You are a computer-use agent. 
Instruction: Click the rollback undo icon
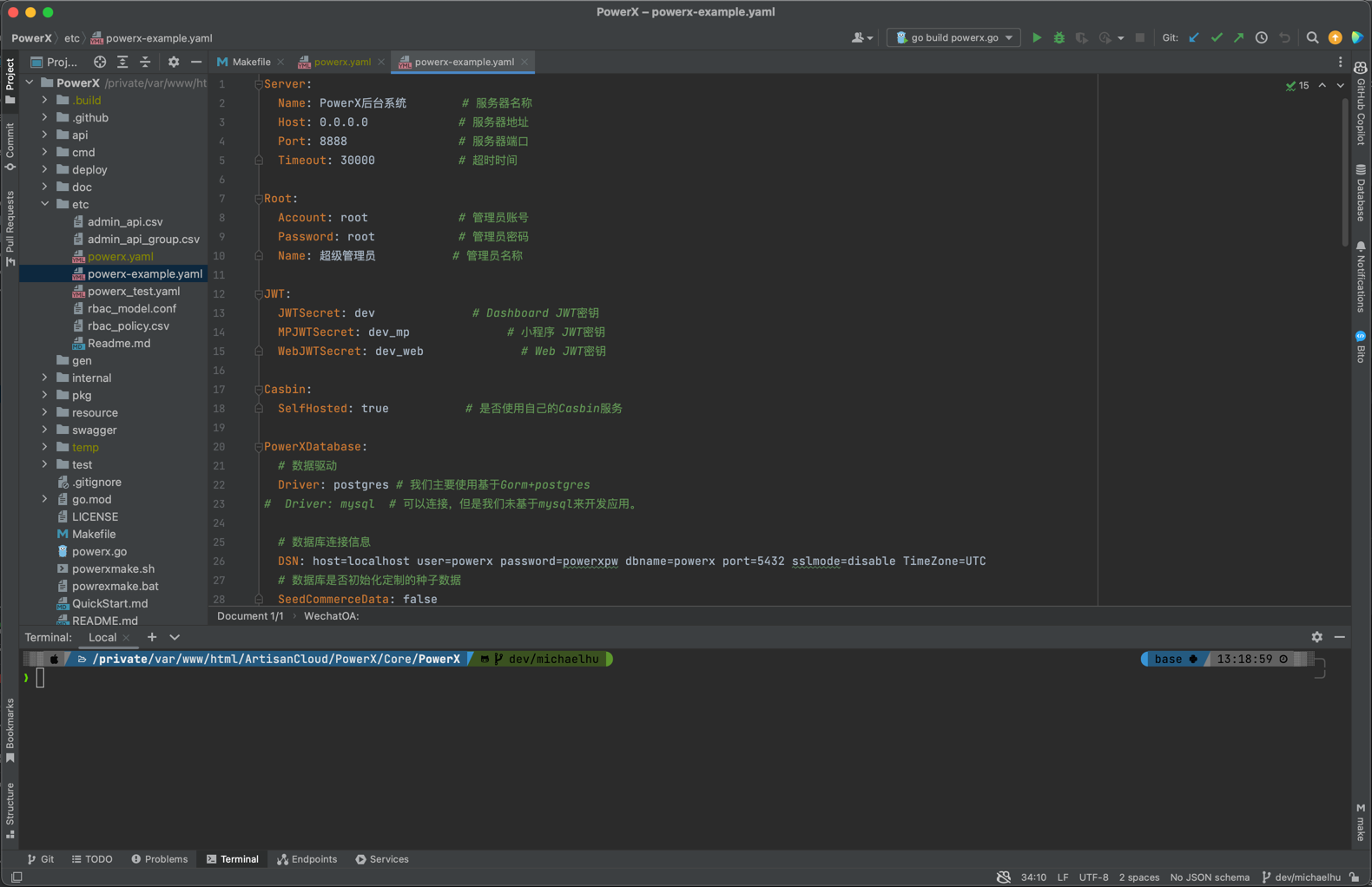point(1284,37)
